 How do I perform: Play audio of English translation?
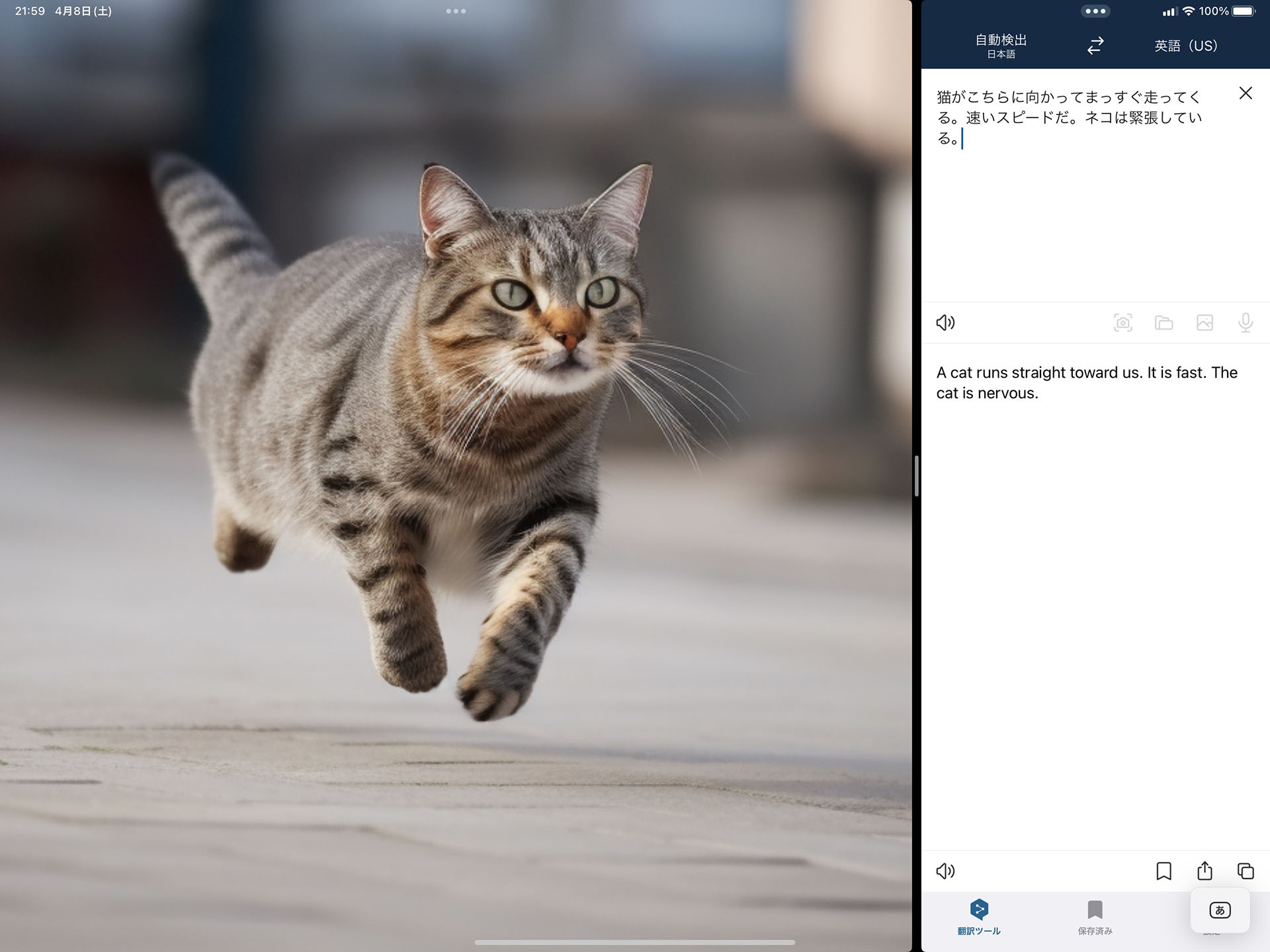click(945, 871)
